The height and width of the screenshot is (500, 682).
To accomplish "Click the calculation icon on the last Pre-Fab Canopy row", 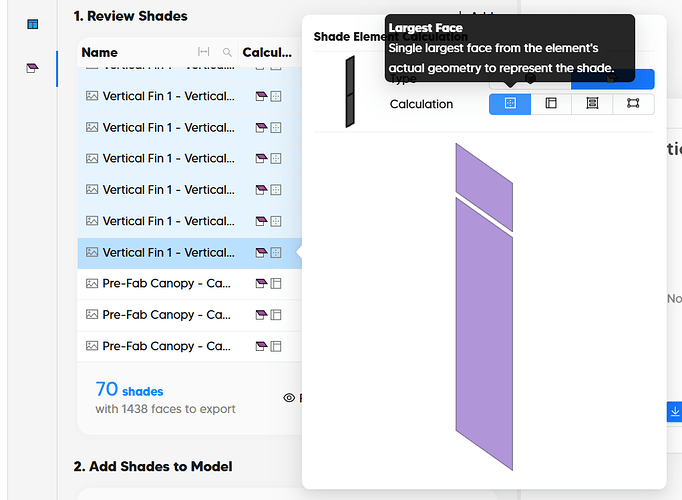I will 276,346.
